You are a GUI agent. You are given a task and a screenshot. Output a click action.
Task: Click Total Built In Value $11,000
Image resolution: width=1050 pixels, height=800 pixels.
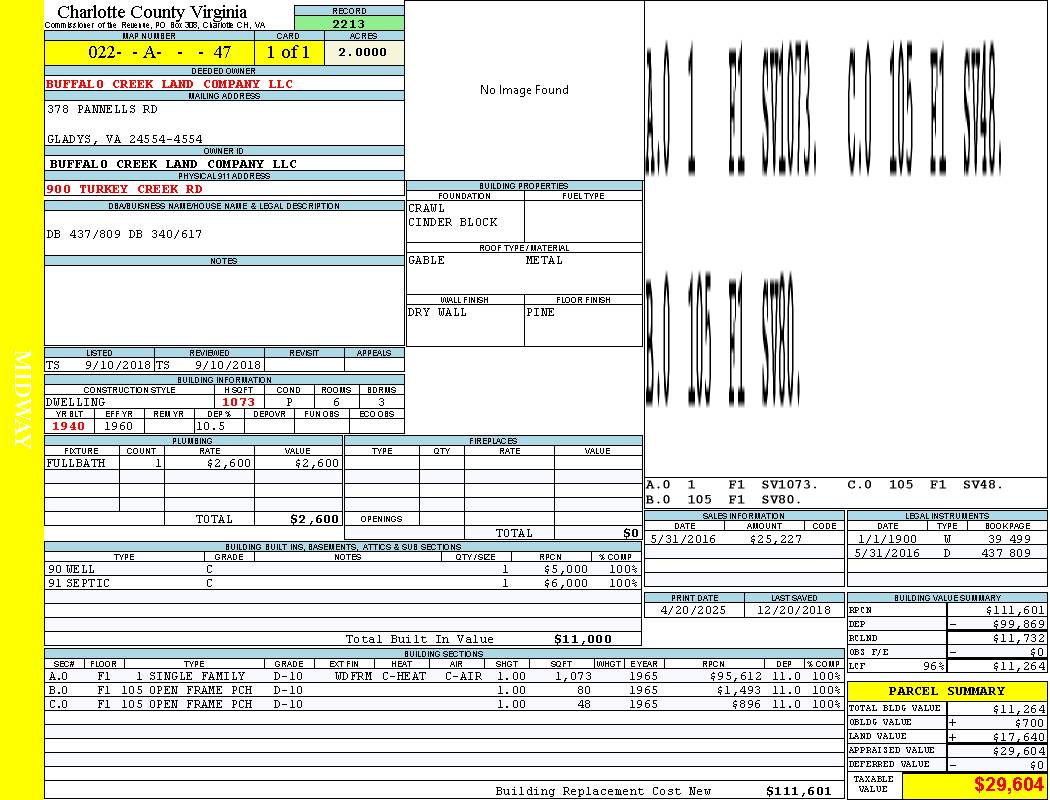[x=583, y=639]
